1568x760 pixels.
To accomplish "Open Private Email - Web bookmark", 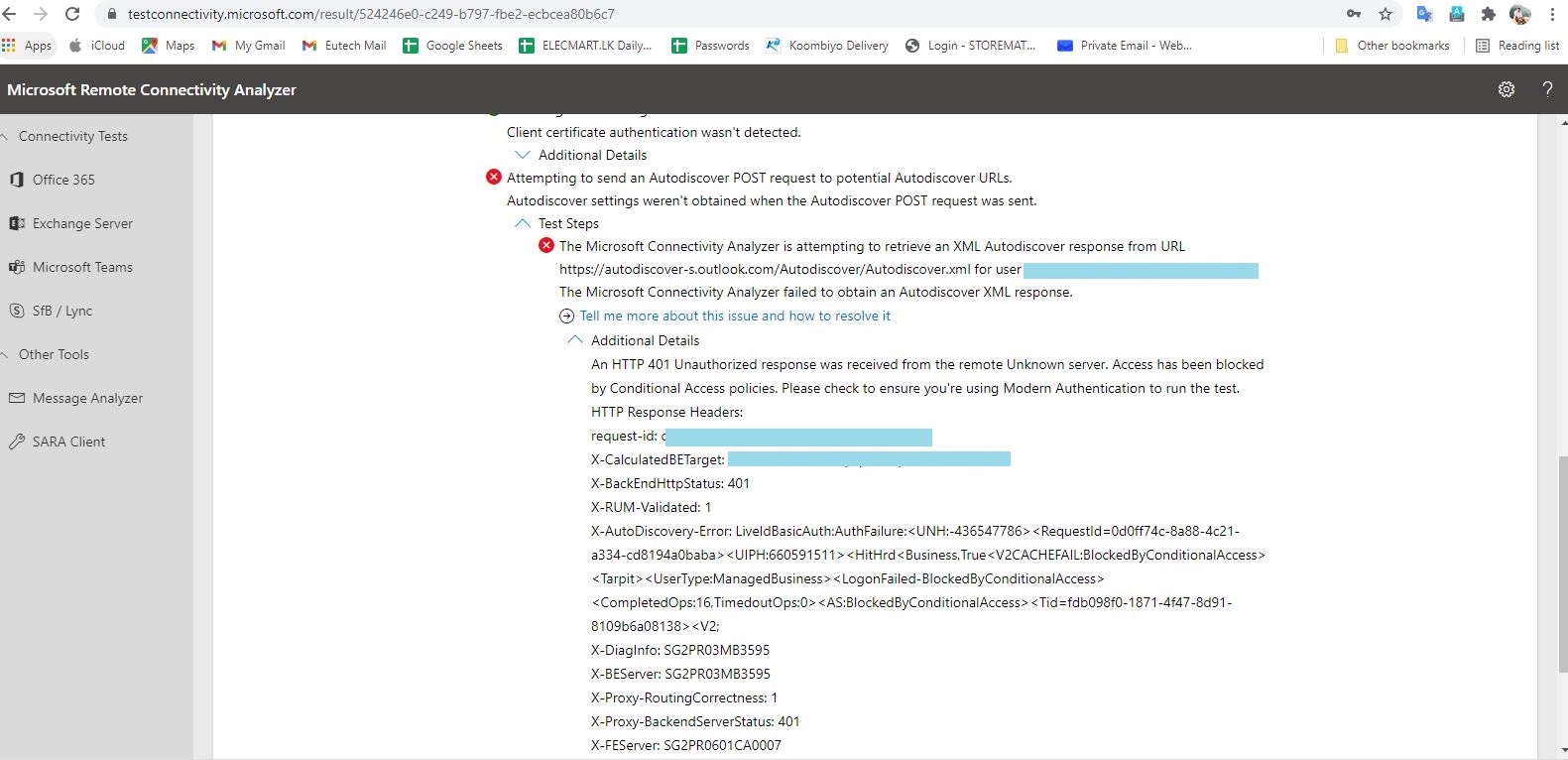I will tap(1125, 46).
